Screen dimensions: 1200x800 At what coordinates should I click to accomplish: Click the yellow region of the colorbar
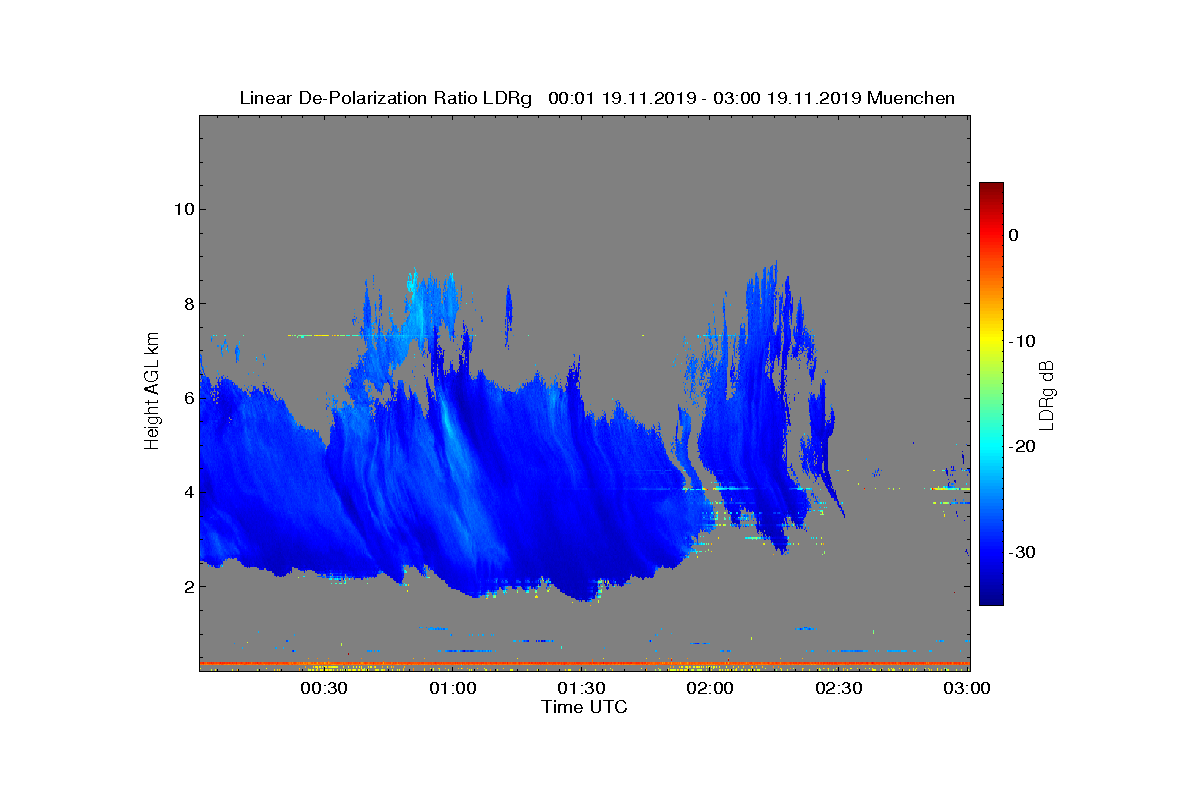tap(991, 342)
